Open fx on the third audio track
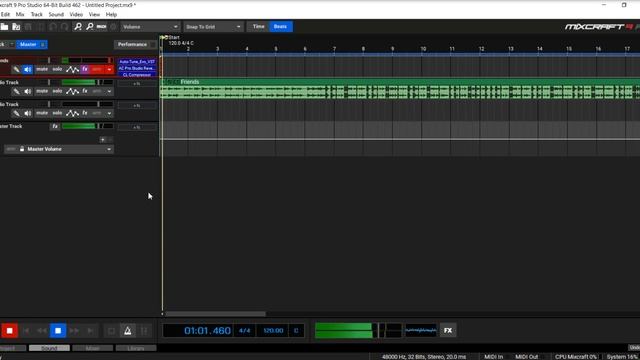 tap(85, 113)
